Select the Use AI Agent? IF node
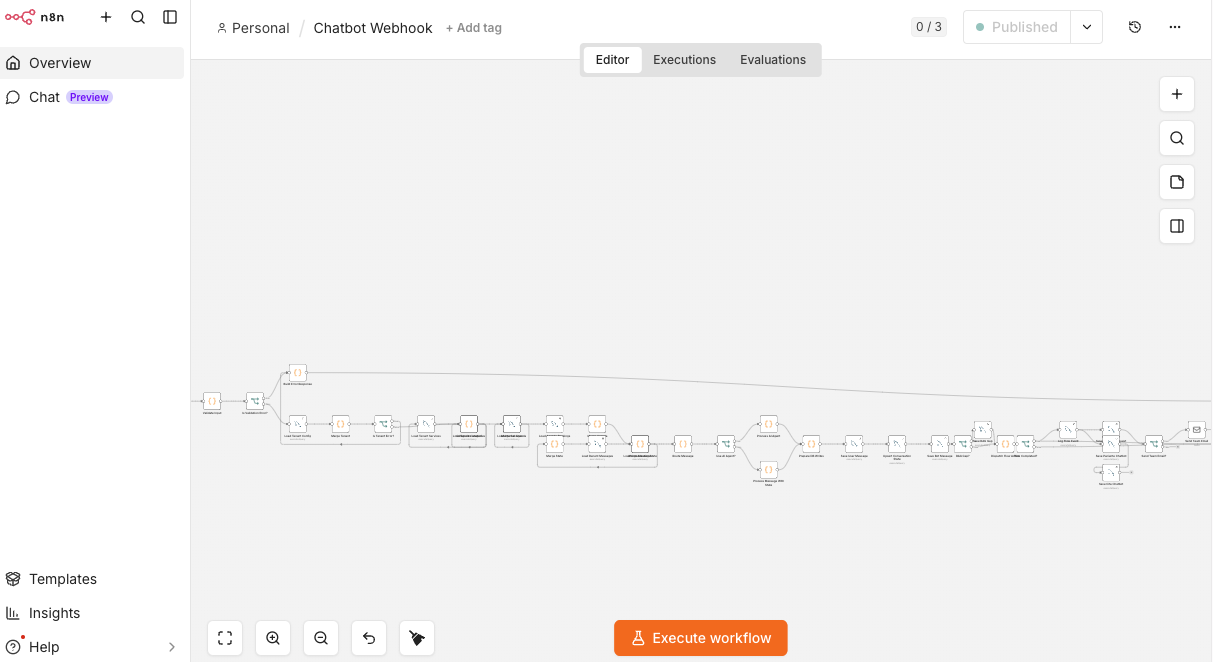Image resolution: width=1213 pixels, height=662 pixels. [x=726, y=444]
